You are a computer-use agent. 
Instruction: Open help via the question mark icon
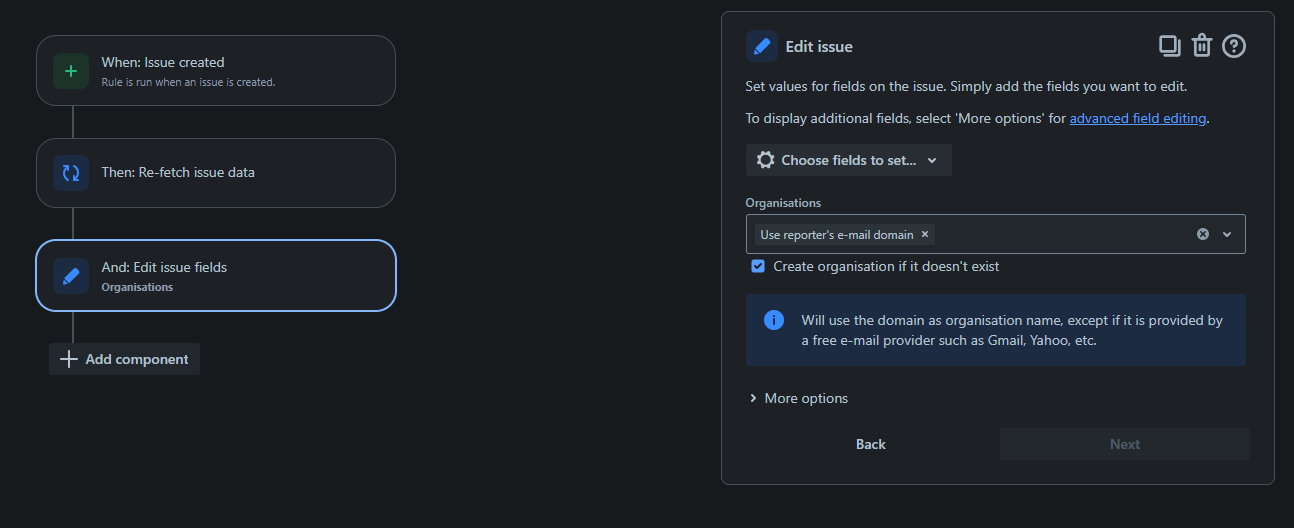click(1234, 45)
